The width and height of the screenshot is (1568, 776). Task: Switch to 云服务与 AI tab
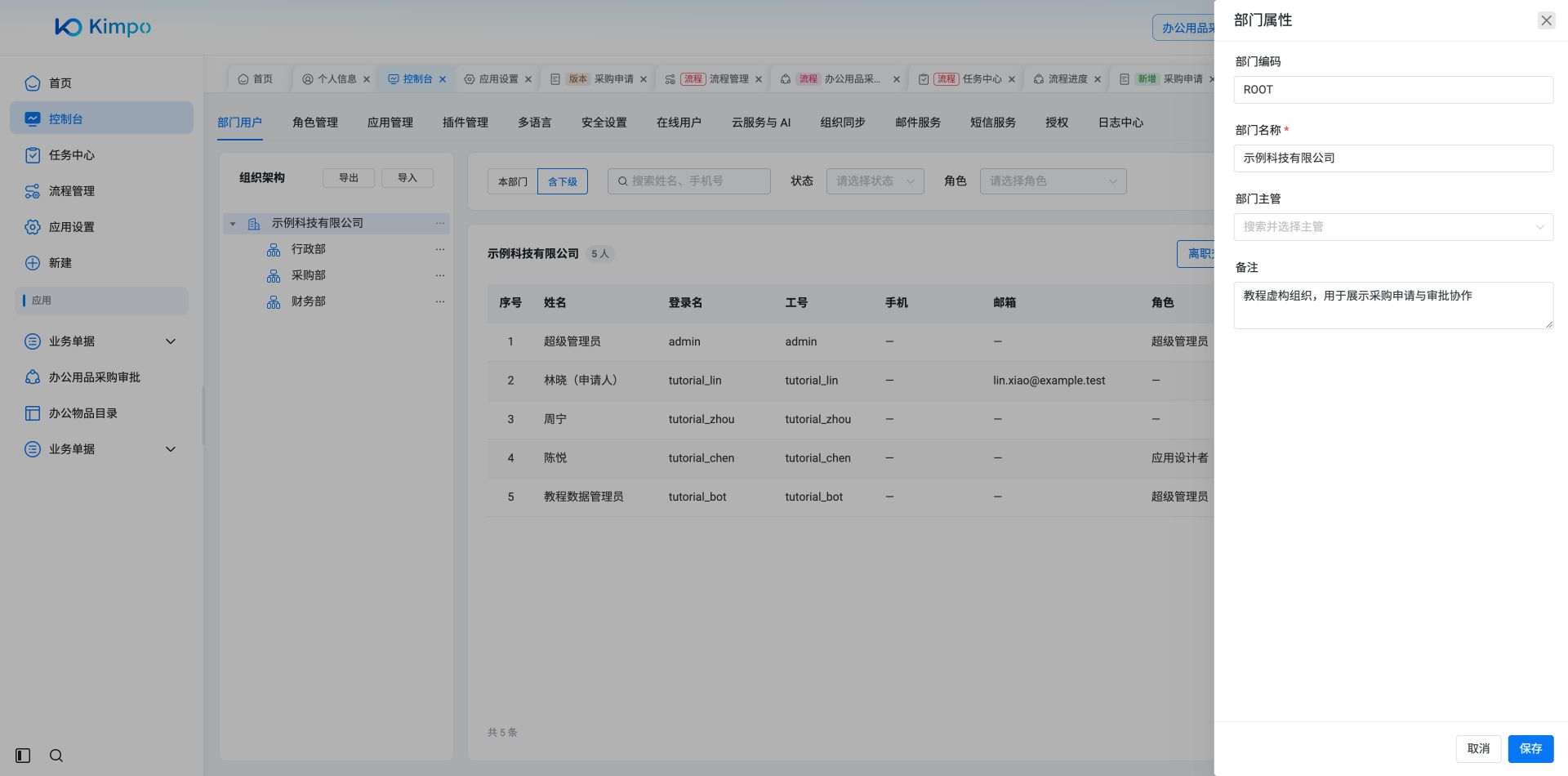coord(761,123)
